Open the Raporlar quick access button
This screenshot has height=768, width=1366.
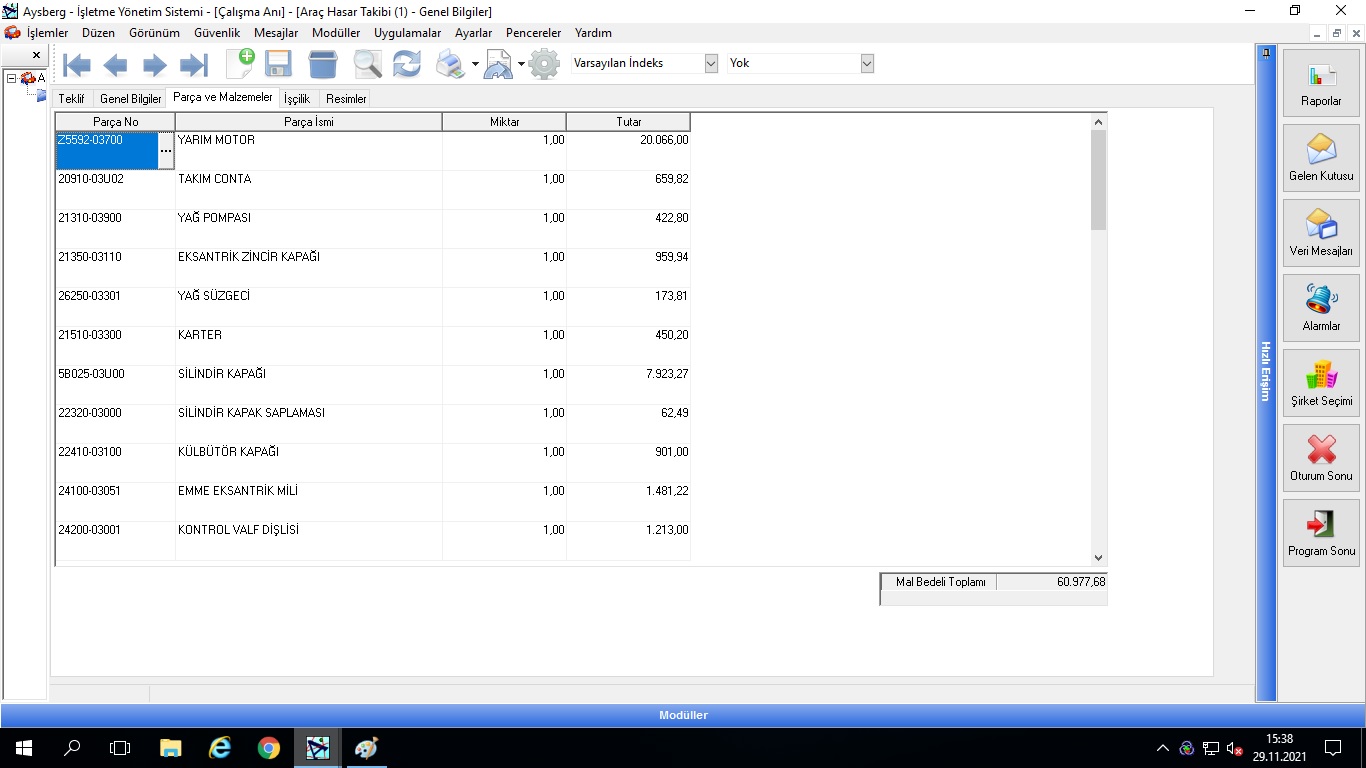[1321, 83]
